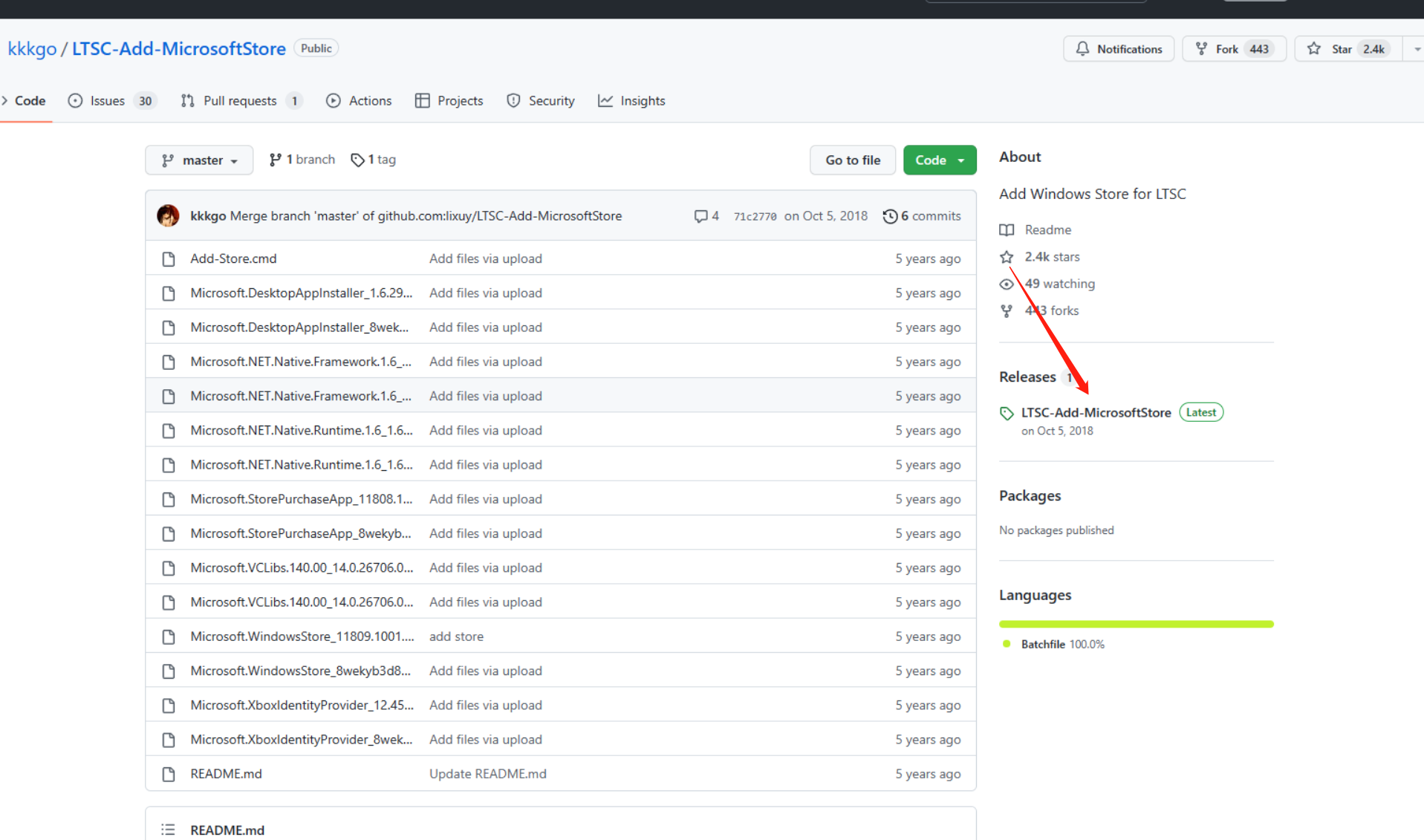Click the 443 forks link
The width and height of the screenshot is (1424, 840).
(x=1039, y=310)
